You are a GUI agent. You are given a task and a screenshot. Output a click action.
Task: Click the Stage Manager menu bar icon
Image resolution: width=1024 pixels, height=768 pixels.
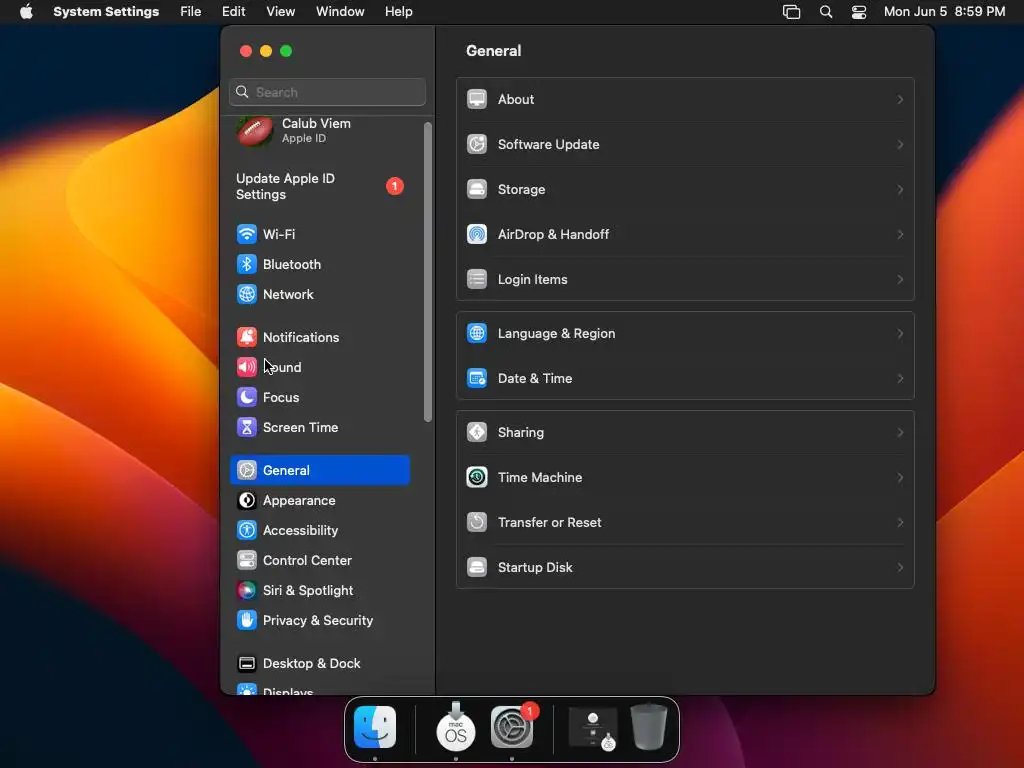click(x=792, y=12)
